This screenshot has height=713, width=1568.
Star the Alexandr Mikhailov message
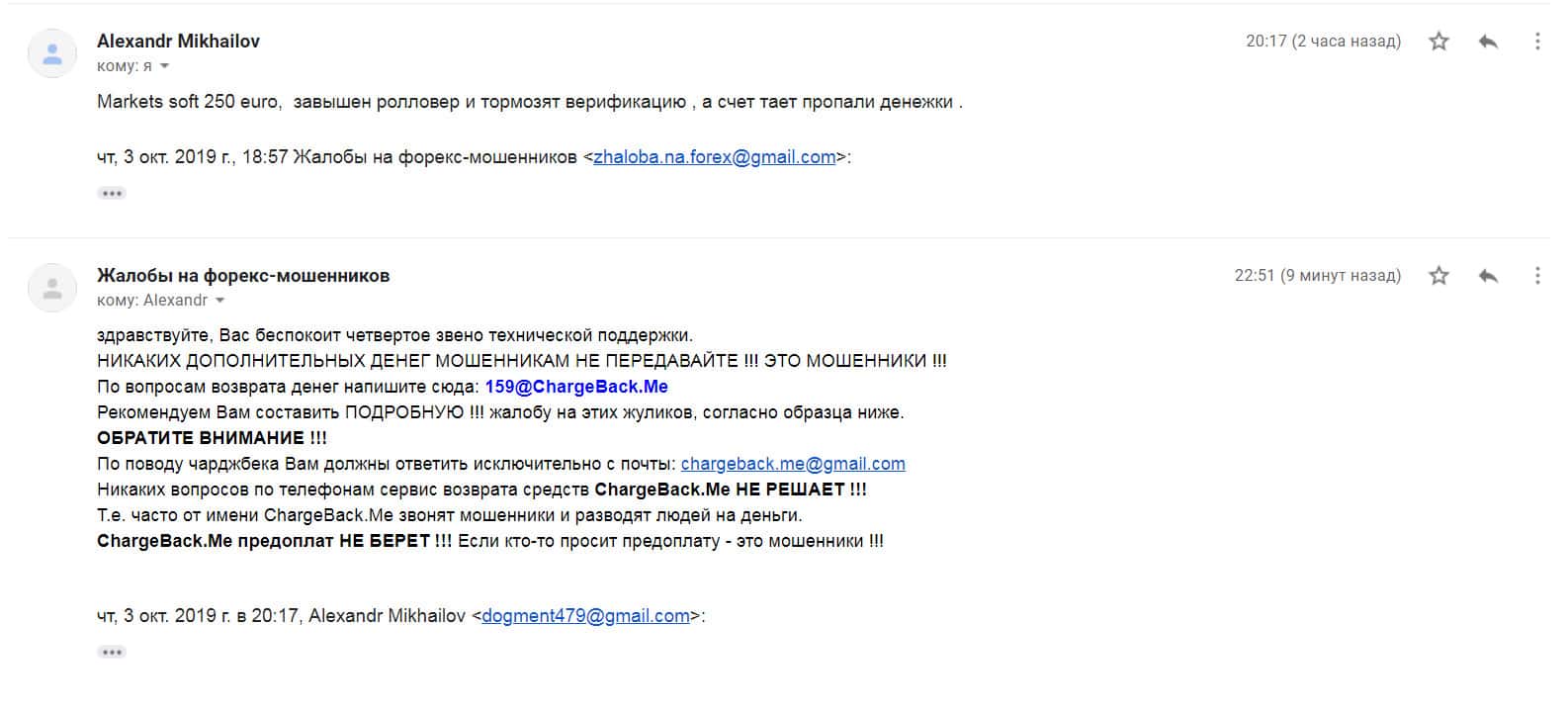[x=1438, y=42]
